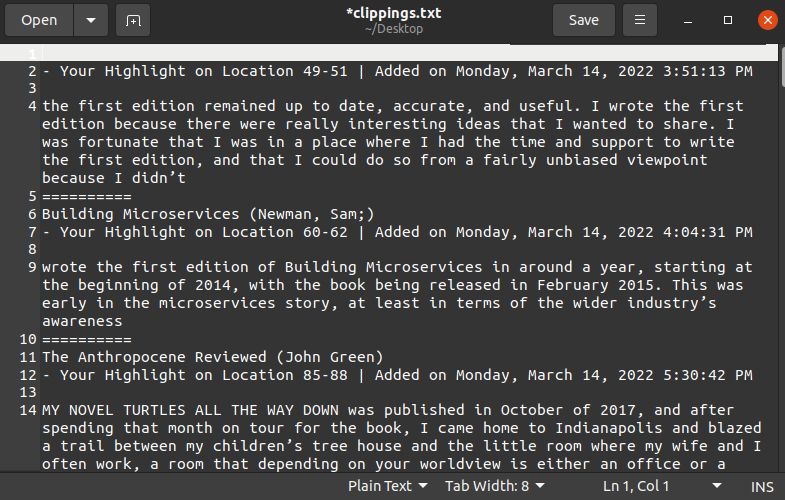Image resolution: width=785 pixels, height=500 pixels.
Task: Expand the Plain Text language selector
Action: (x=387, y=486)
